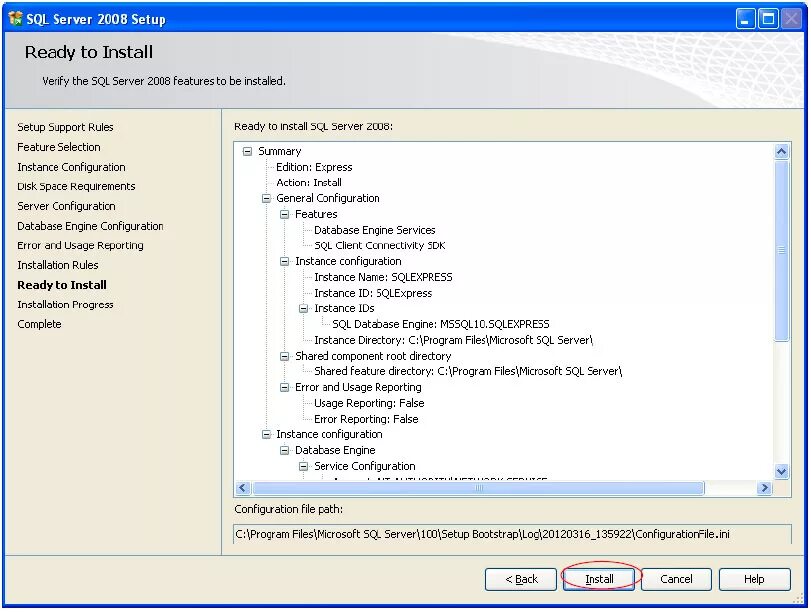Select Usage Reporting: False row

pyautogui.click(x=369, y=403)
